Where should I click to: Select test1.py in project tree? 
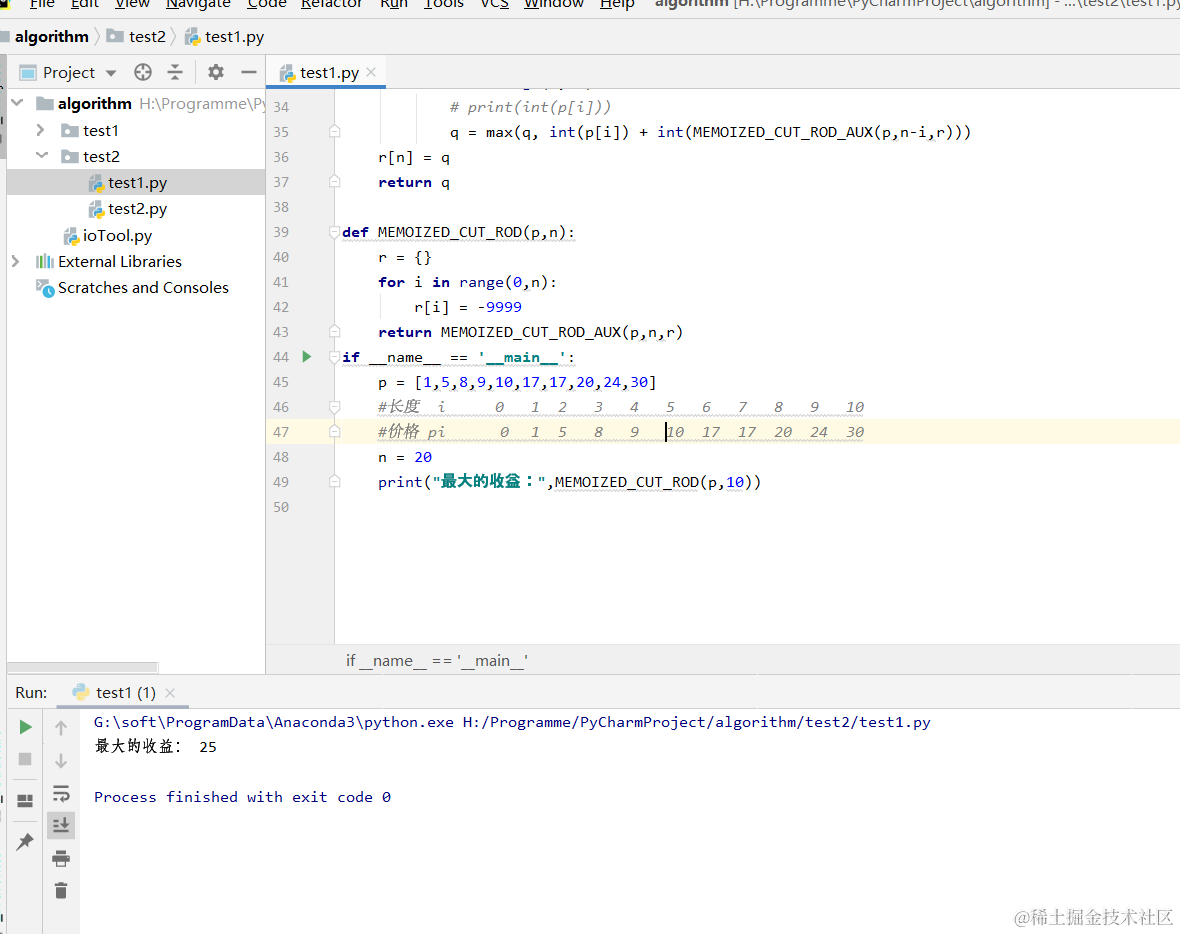(x=137, y=182)
